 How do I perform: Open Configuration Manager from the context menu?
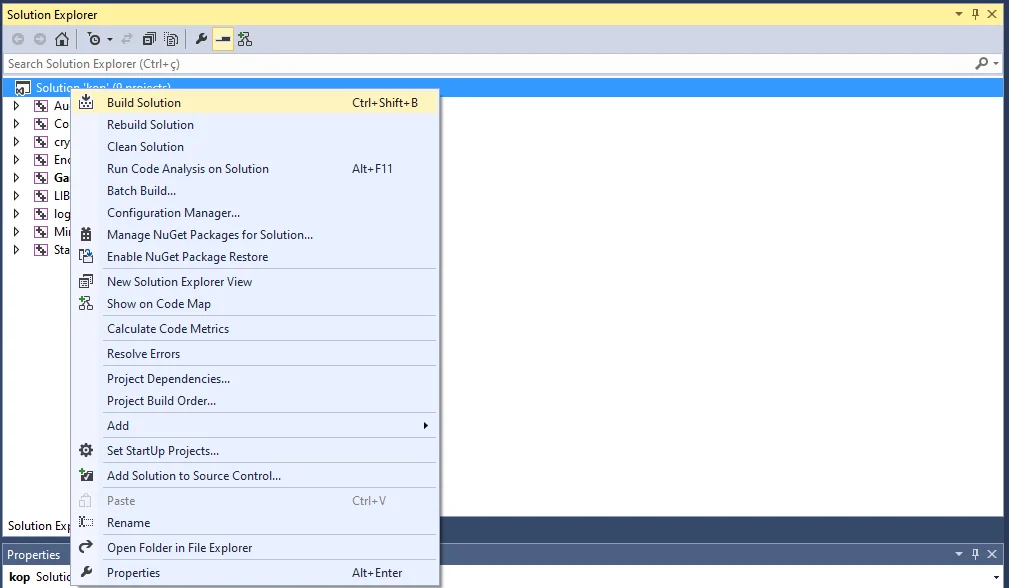coord(173,213)
